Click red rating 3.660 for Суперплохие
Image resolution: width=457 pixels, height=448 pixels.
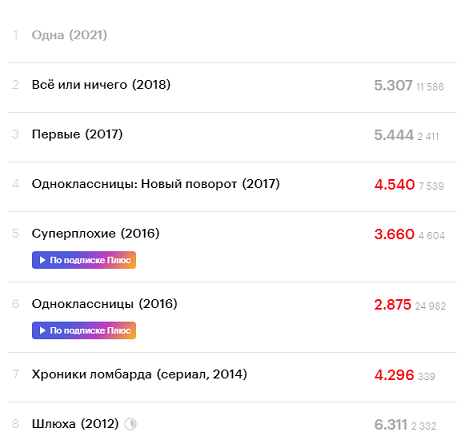tap(394, 234)
